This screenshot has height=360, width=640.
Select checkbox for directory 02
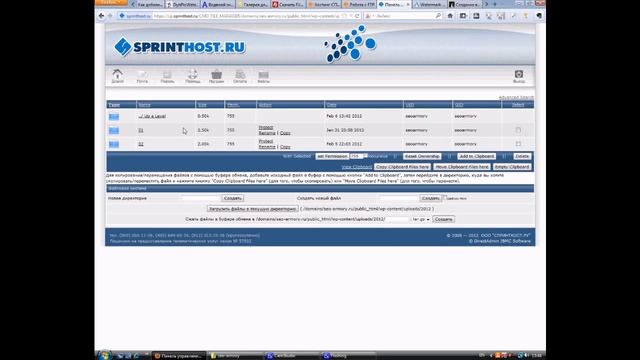(x=518, y=144)
